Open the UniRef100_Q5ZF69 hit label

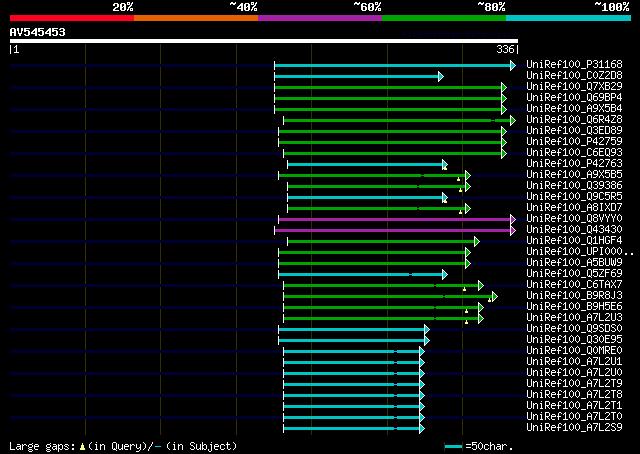pyautogui.click(x=573, y=273)
